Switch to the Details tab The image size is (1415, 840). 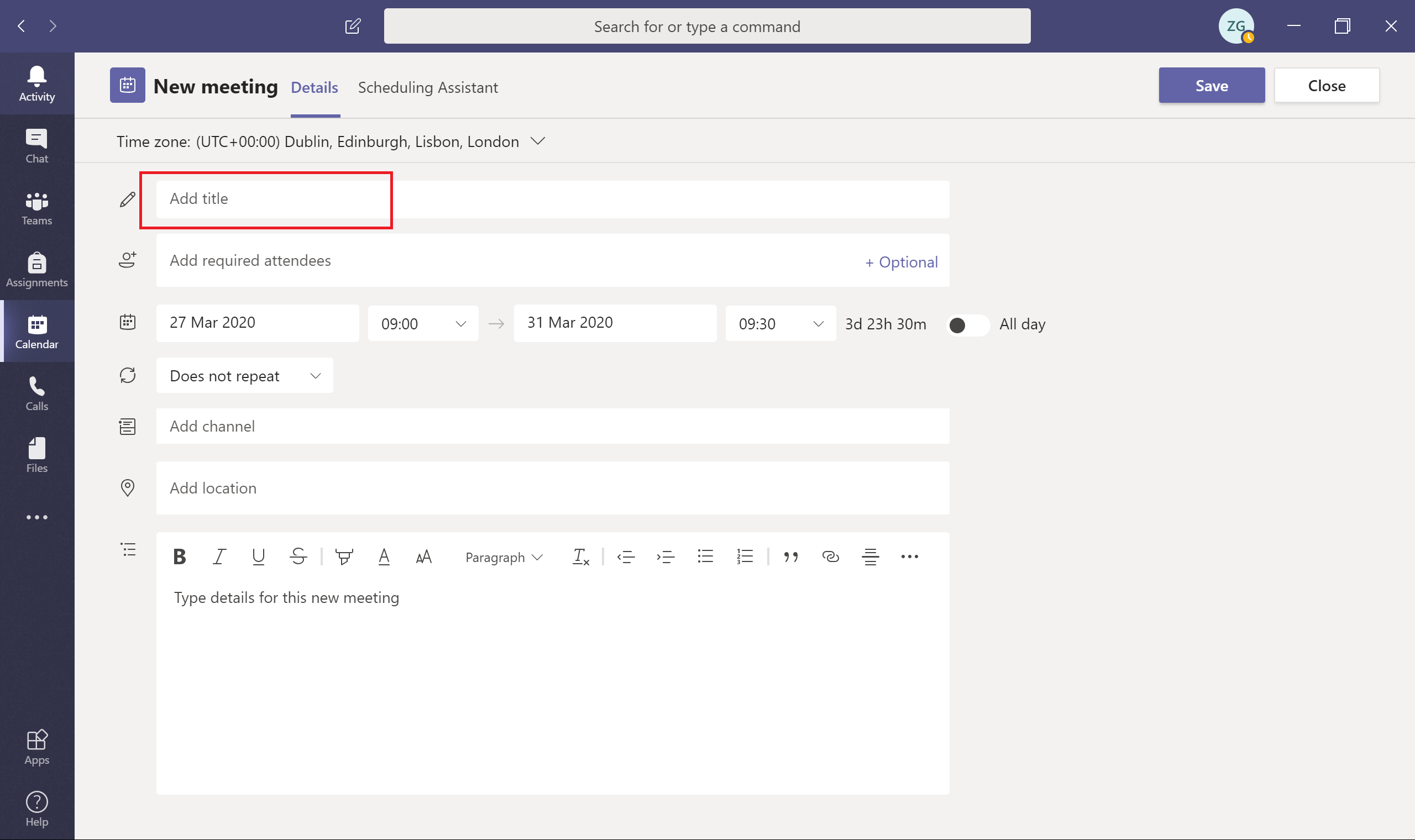coord(315,88)
